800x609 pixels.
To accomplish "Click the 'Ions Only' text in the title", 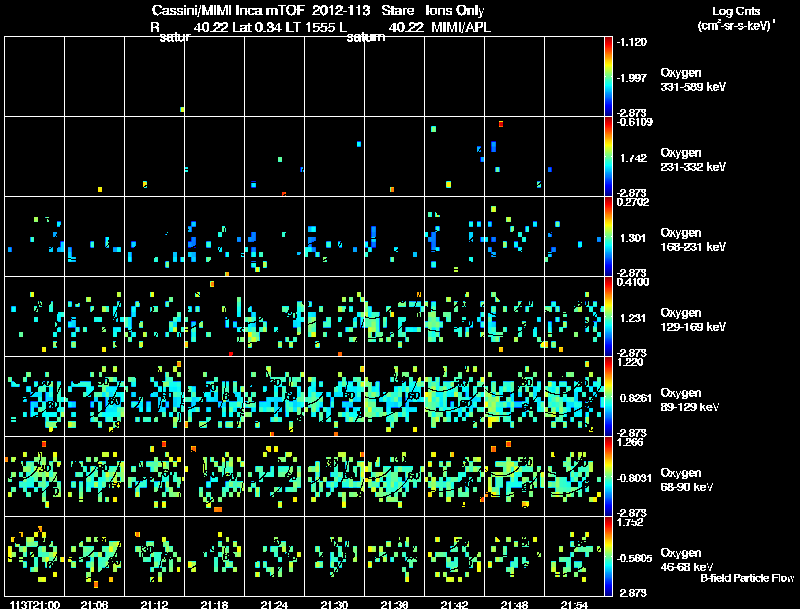I will click(x=455, y=11).
